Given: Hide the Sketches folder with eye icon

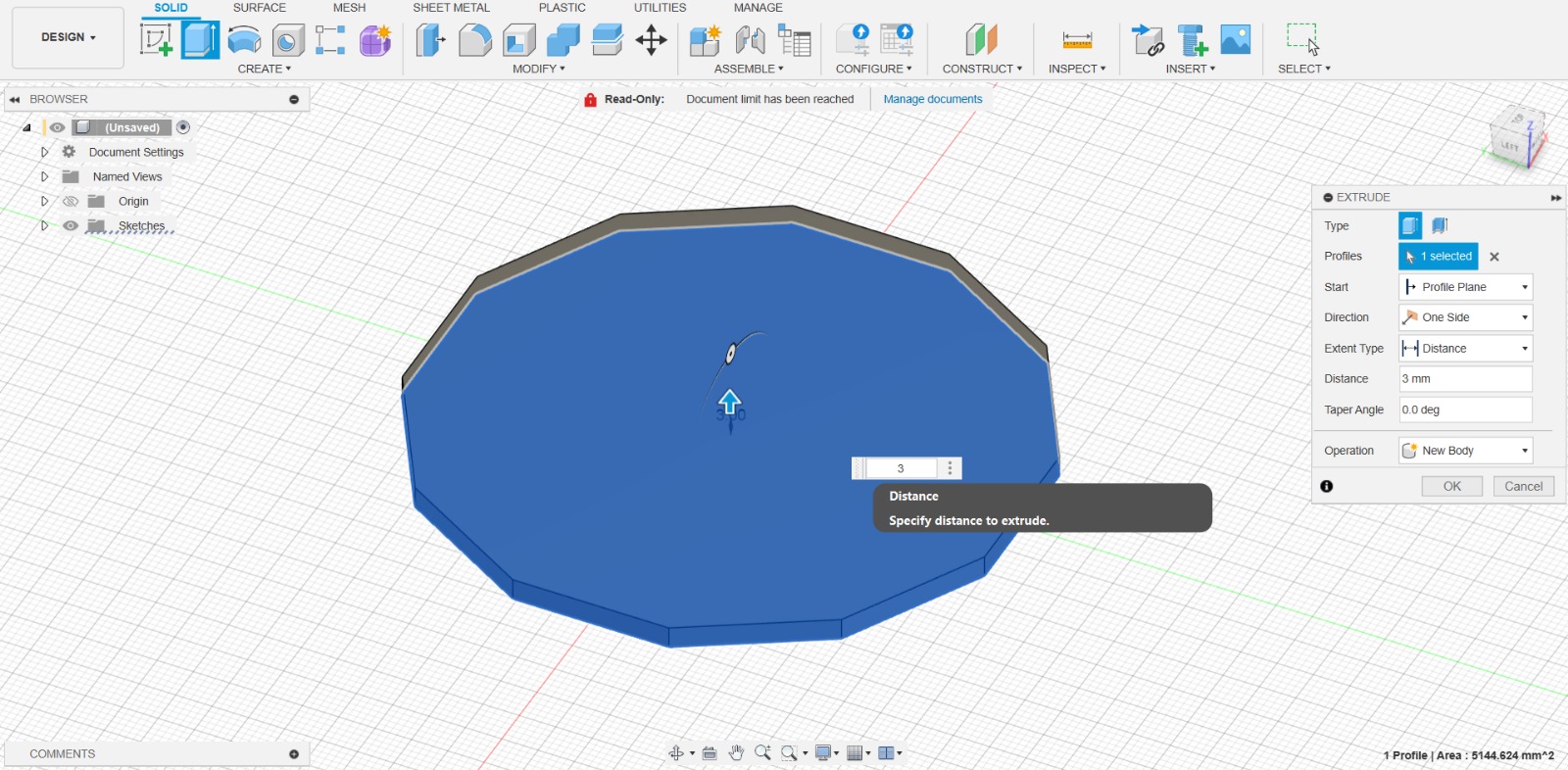Looking at the screenshot, I should [71, 225].
